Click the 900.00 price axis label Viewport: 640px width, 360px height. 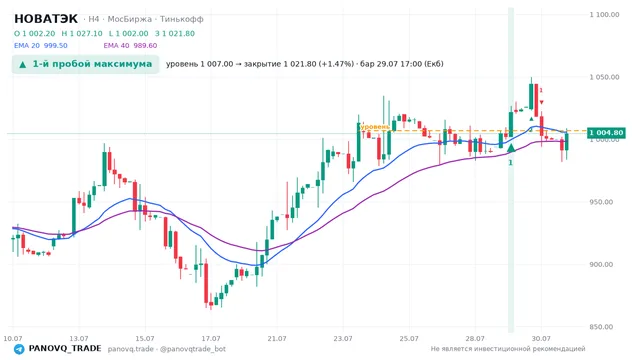[x=601, y=264]
